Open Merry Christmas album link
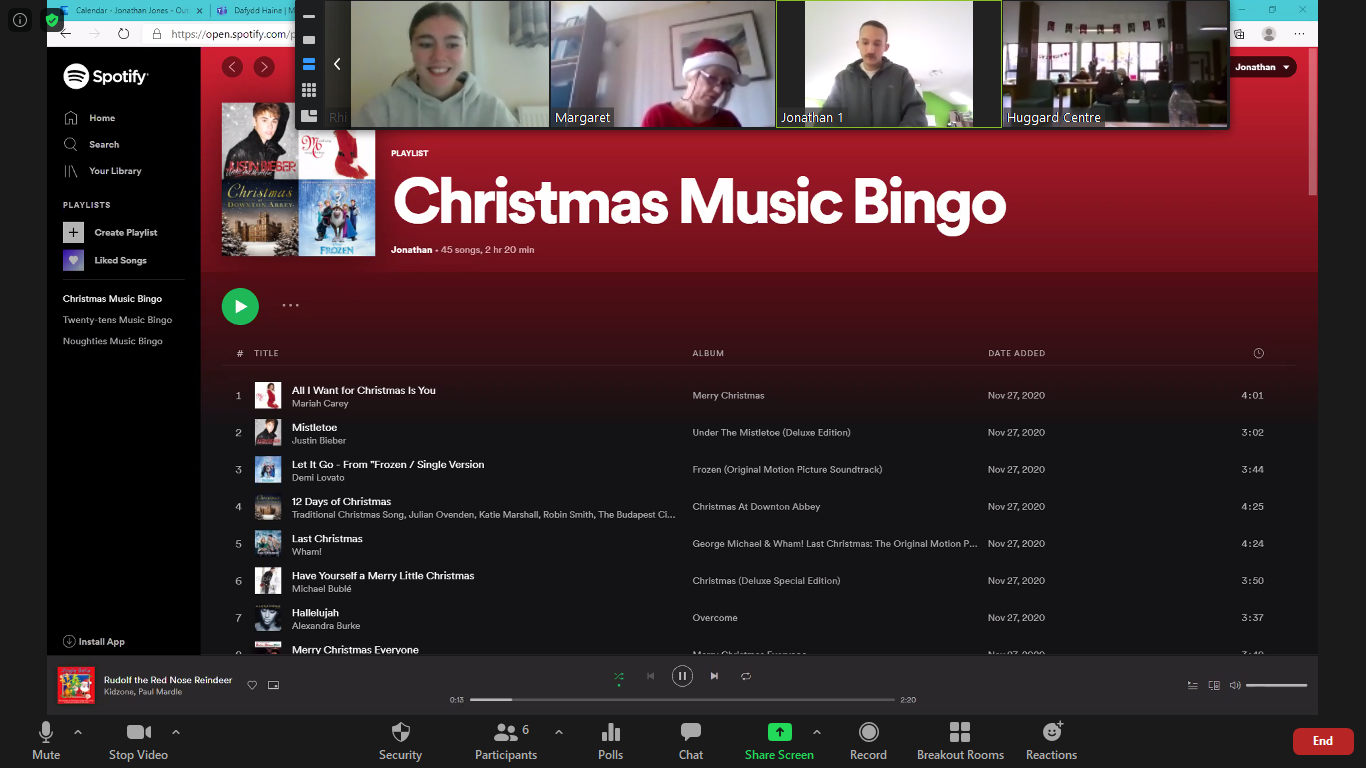The width and height of the screenshot is (1366, 768). 728,396
